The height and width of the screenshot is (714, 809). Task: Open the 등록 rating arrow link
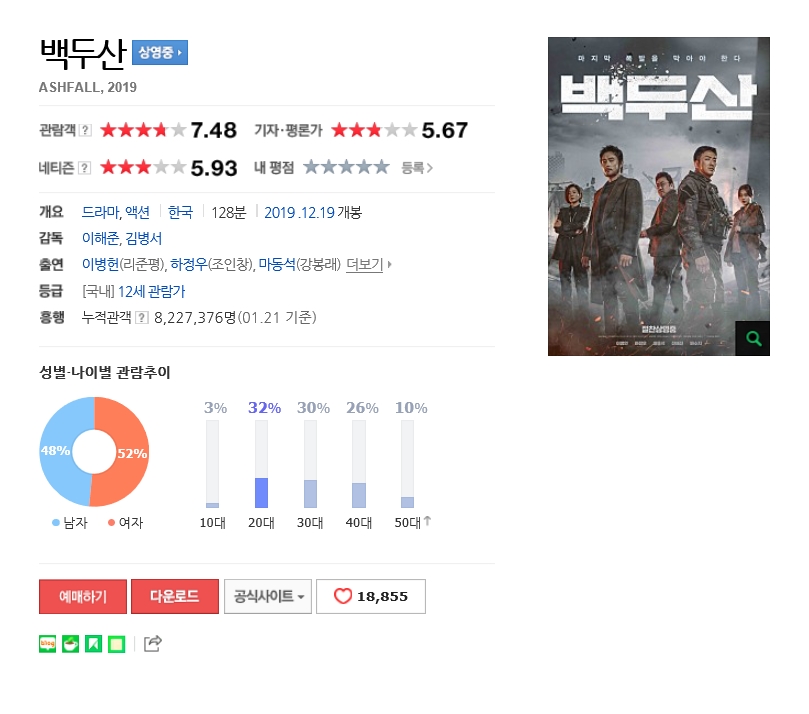(x=417, y=168)
